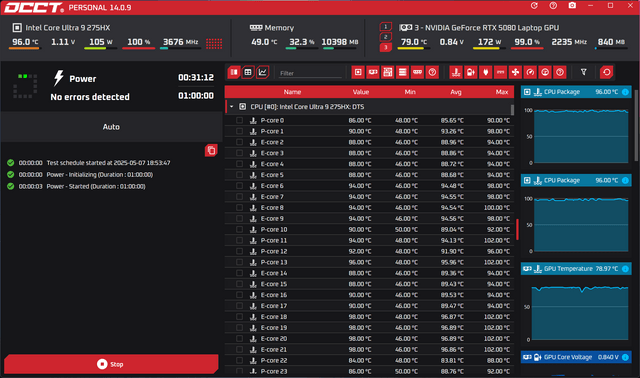Collapse the CPU [#0] DTS sensor group

[231, 107]
